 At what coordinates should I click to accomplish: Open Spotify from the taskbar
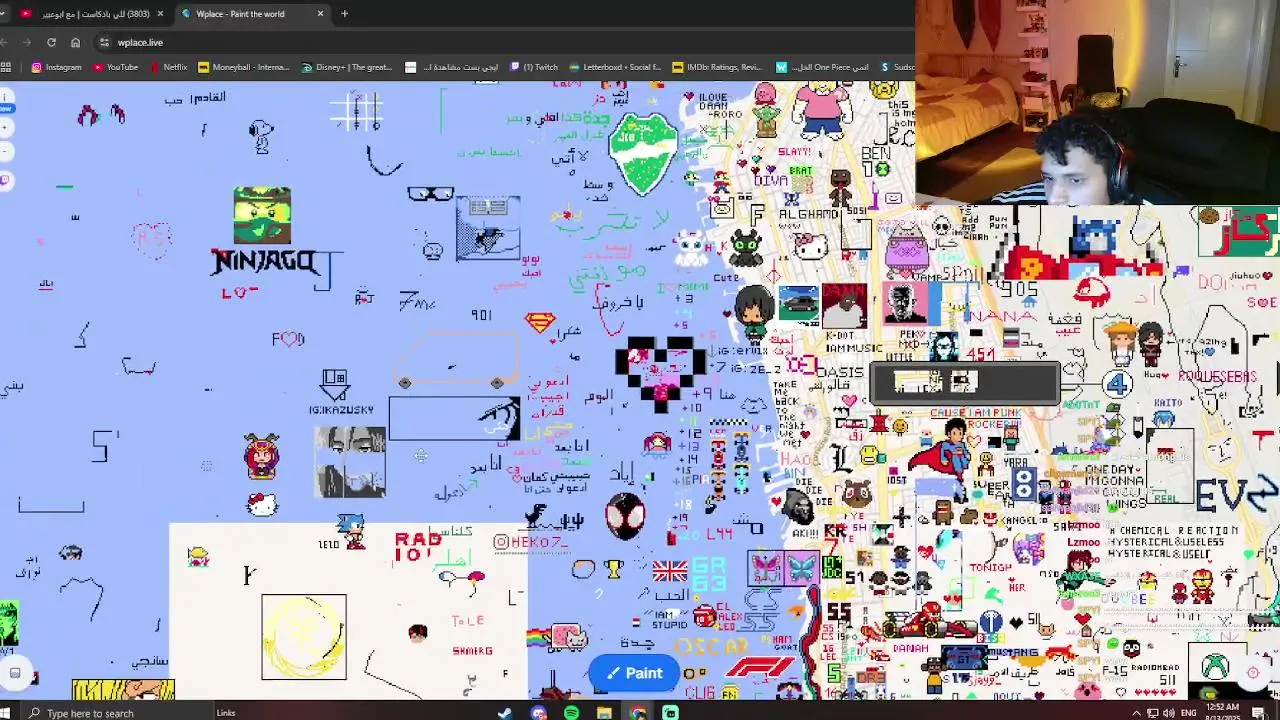pos(571,713)
